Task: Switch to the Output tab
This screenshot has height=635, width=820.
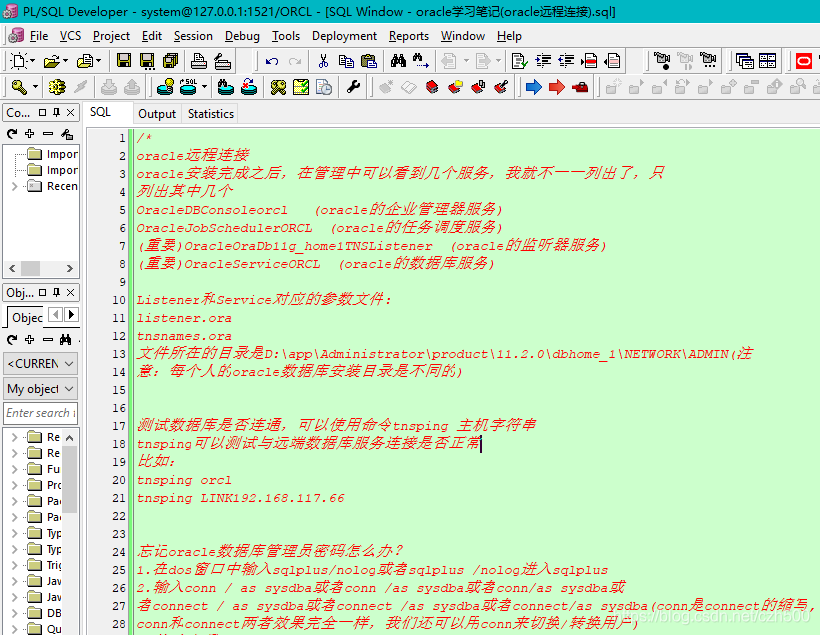Action: point(157,114)
